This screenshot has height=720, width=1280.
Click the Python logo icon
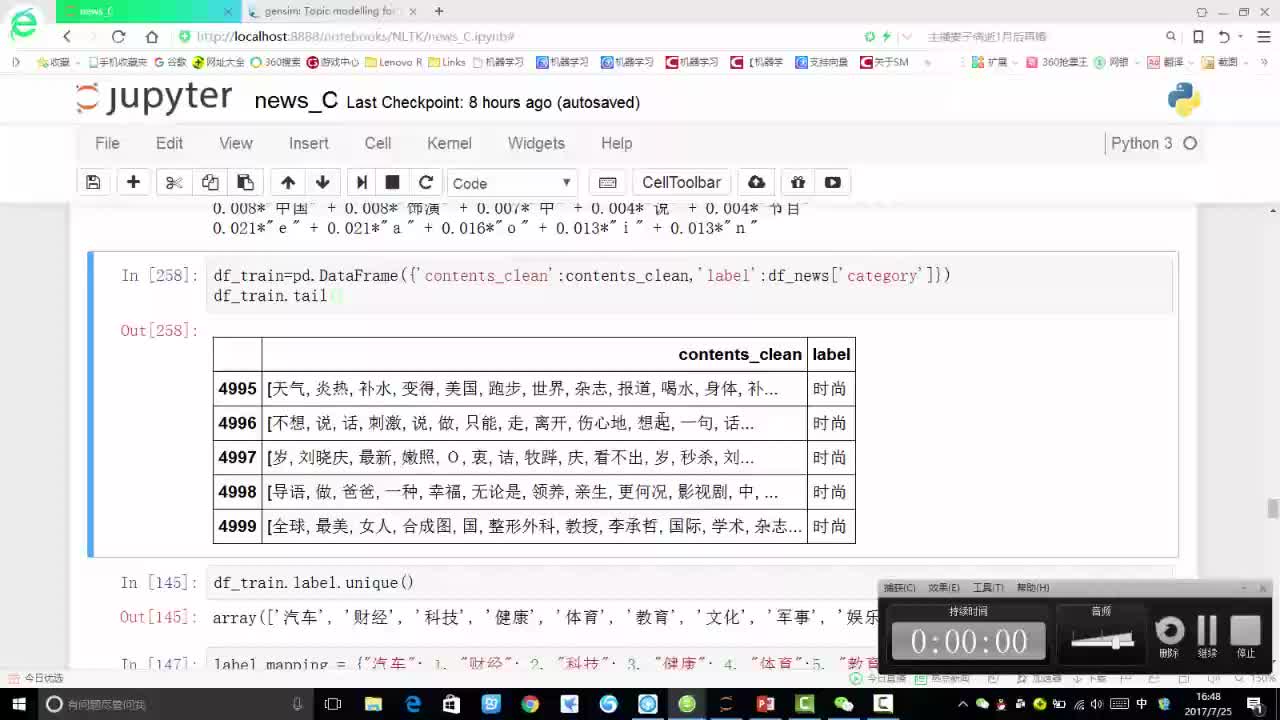pyautogui.click(x=1184, y=100)
